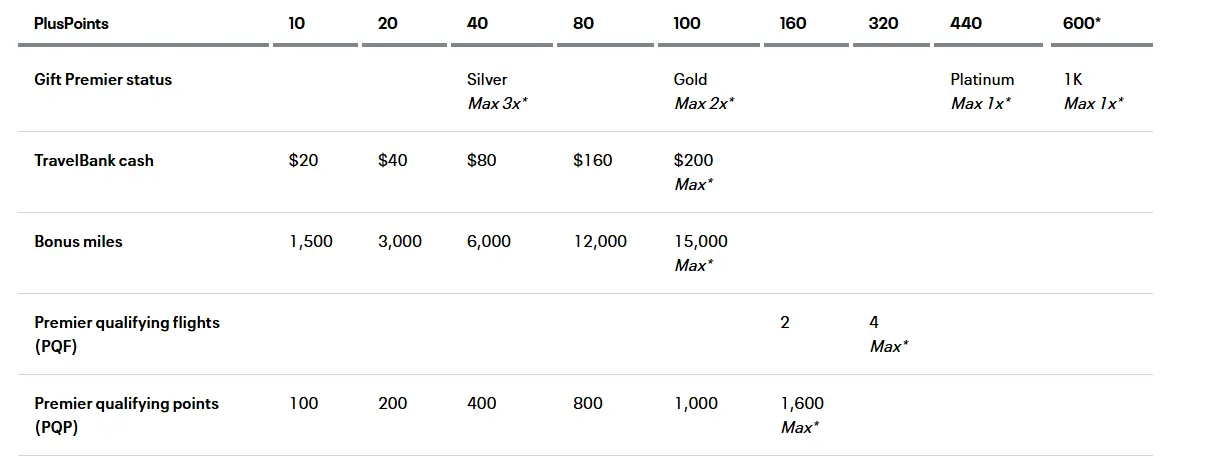Viewport: 1223px width, 462px height.
Task: Click the Max 3x* note under Silver
Action: pos(497,103)
